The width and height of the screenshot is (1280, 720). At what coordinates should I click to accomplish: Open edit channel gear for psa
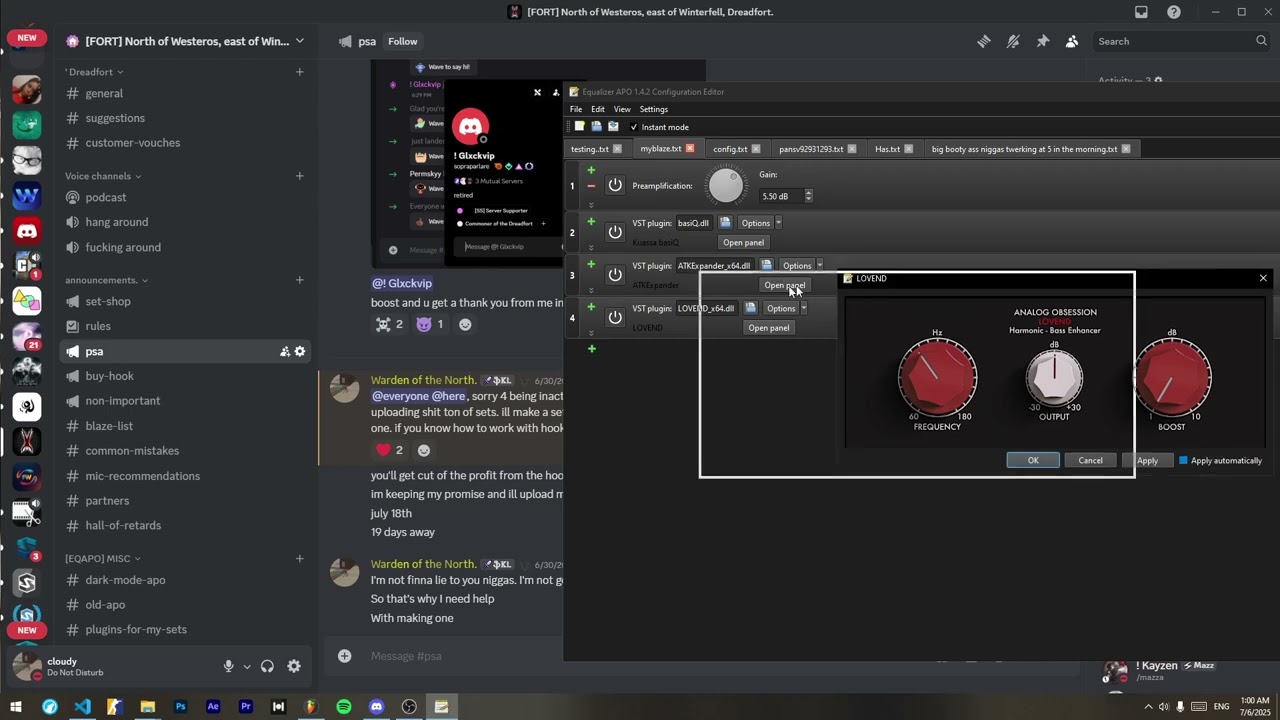coord(299,351)
